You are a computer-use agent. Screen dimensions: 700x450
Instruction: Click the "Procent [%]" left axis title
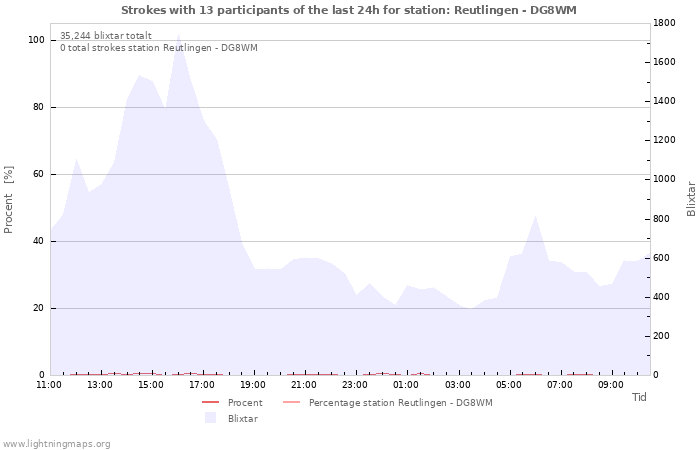tap(9, 201)
